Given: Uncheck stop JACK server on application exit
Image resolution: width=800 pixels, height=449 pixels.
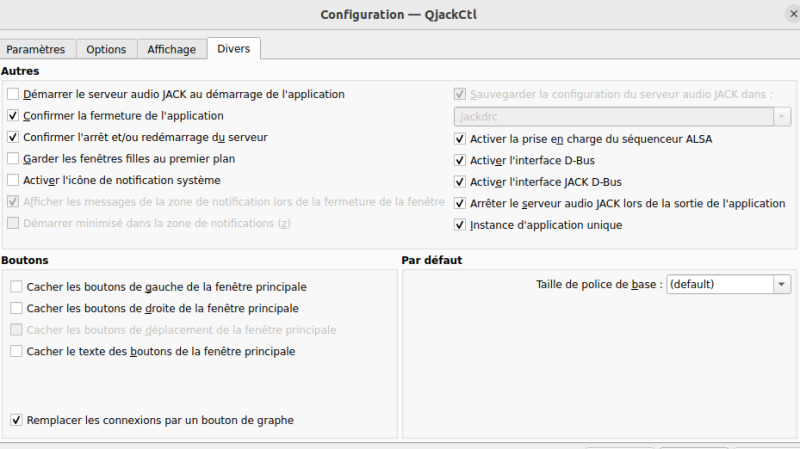Looking at the screenshot, I should pyautogui.click(x=461, y=203).
